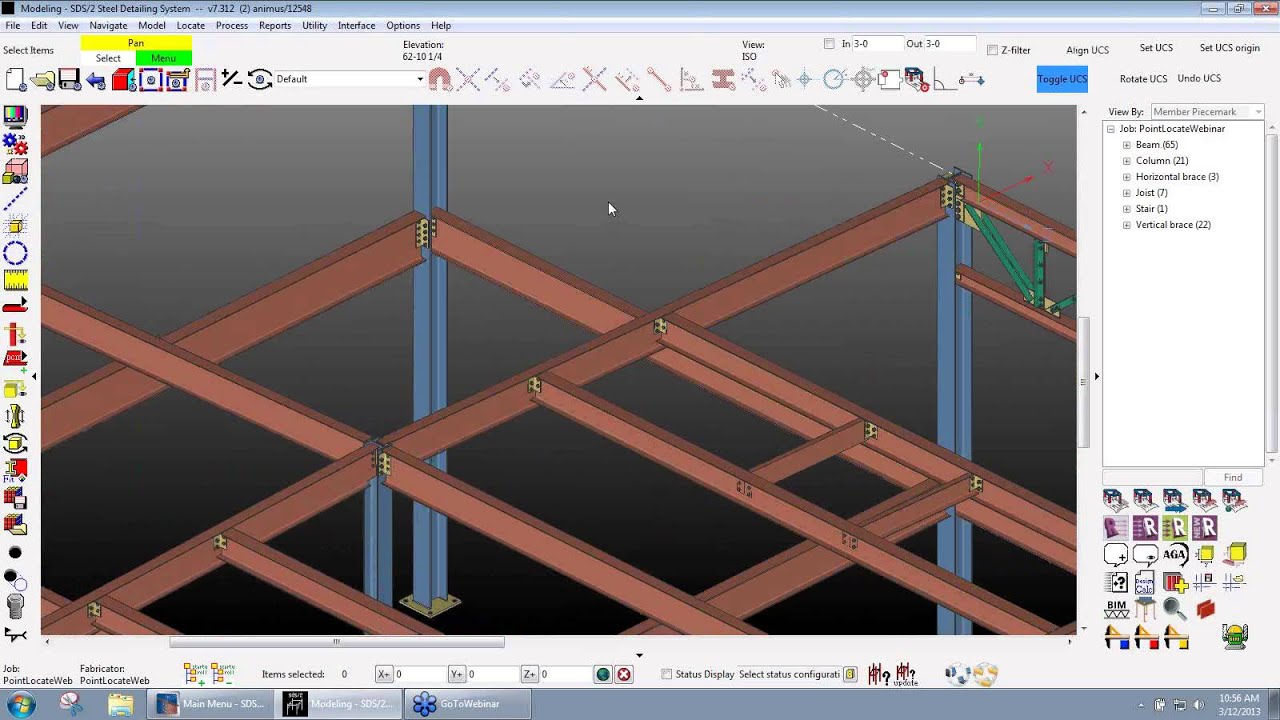Expand the Horizontal brace (3) node
Screen dimensions: 1280x720
tap(1127, 177)
